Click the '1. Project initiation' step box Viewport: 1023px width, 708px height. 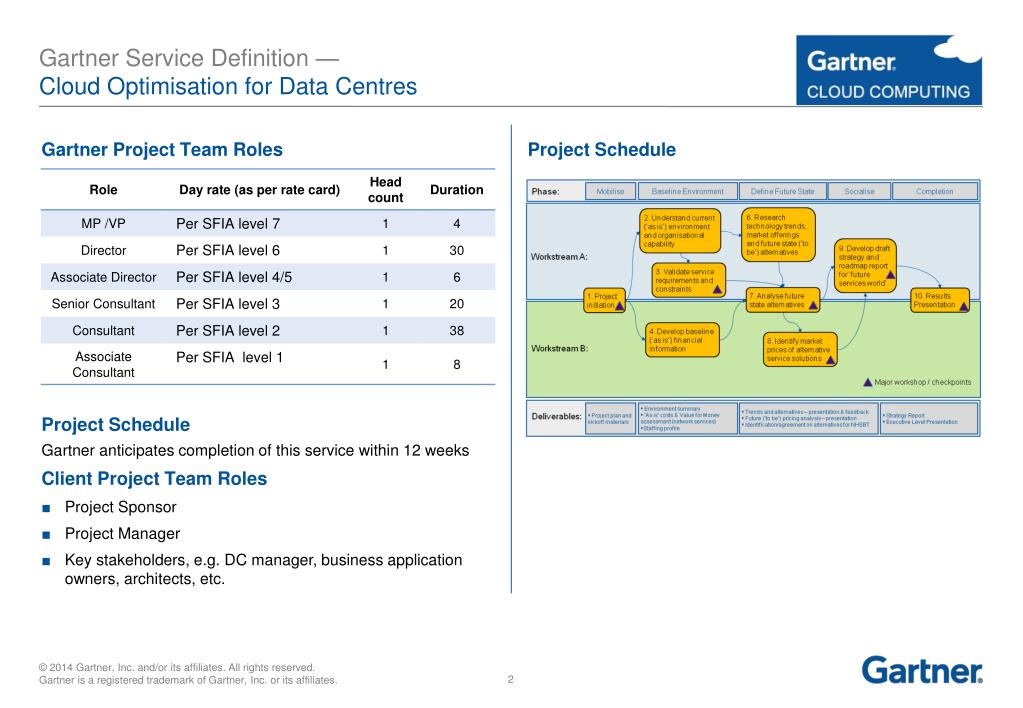point(605,301)
